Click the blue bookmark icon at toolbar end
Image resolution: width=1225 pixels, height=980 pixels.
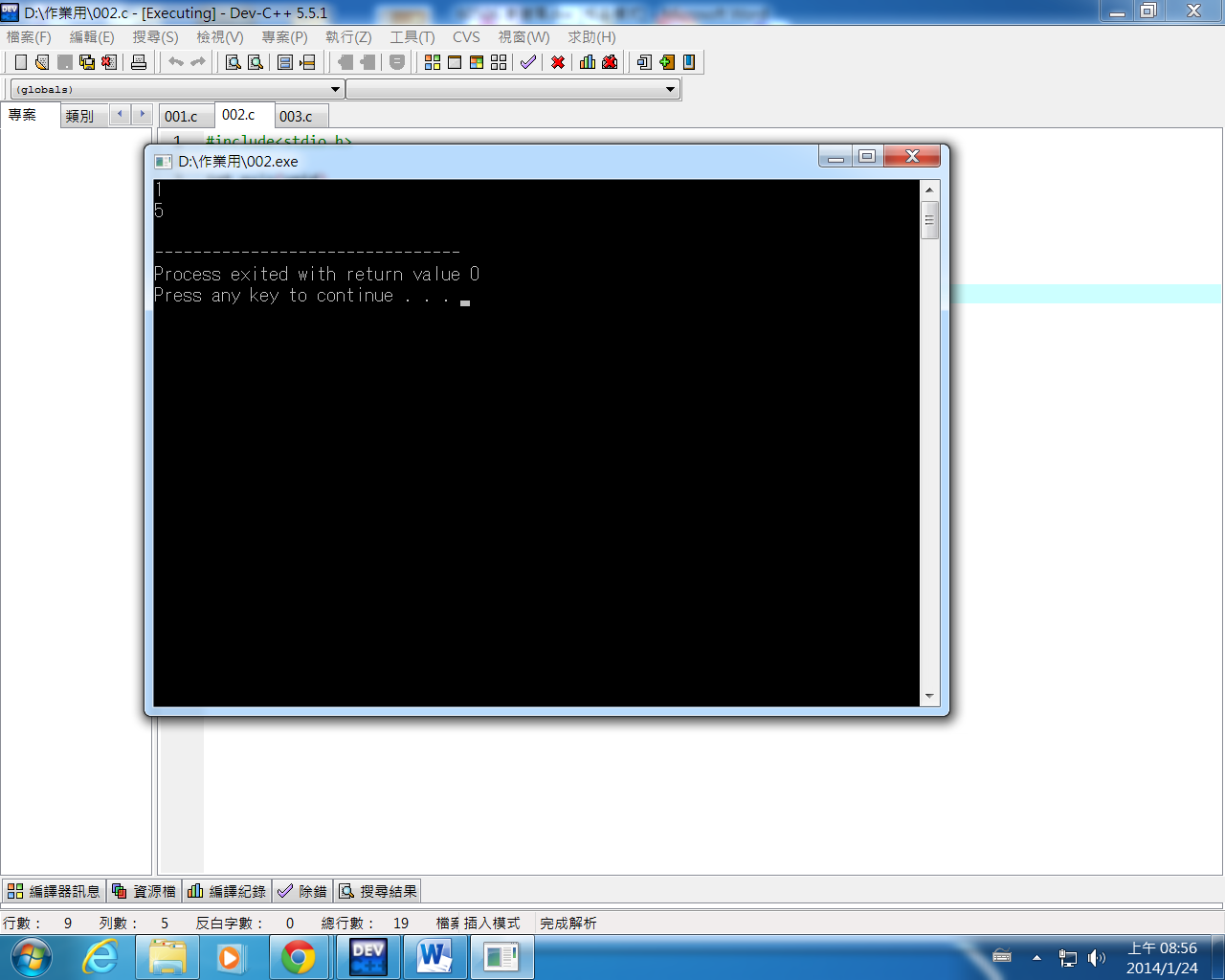(x=689, y=62)
